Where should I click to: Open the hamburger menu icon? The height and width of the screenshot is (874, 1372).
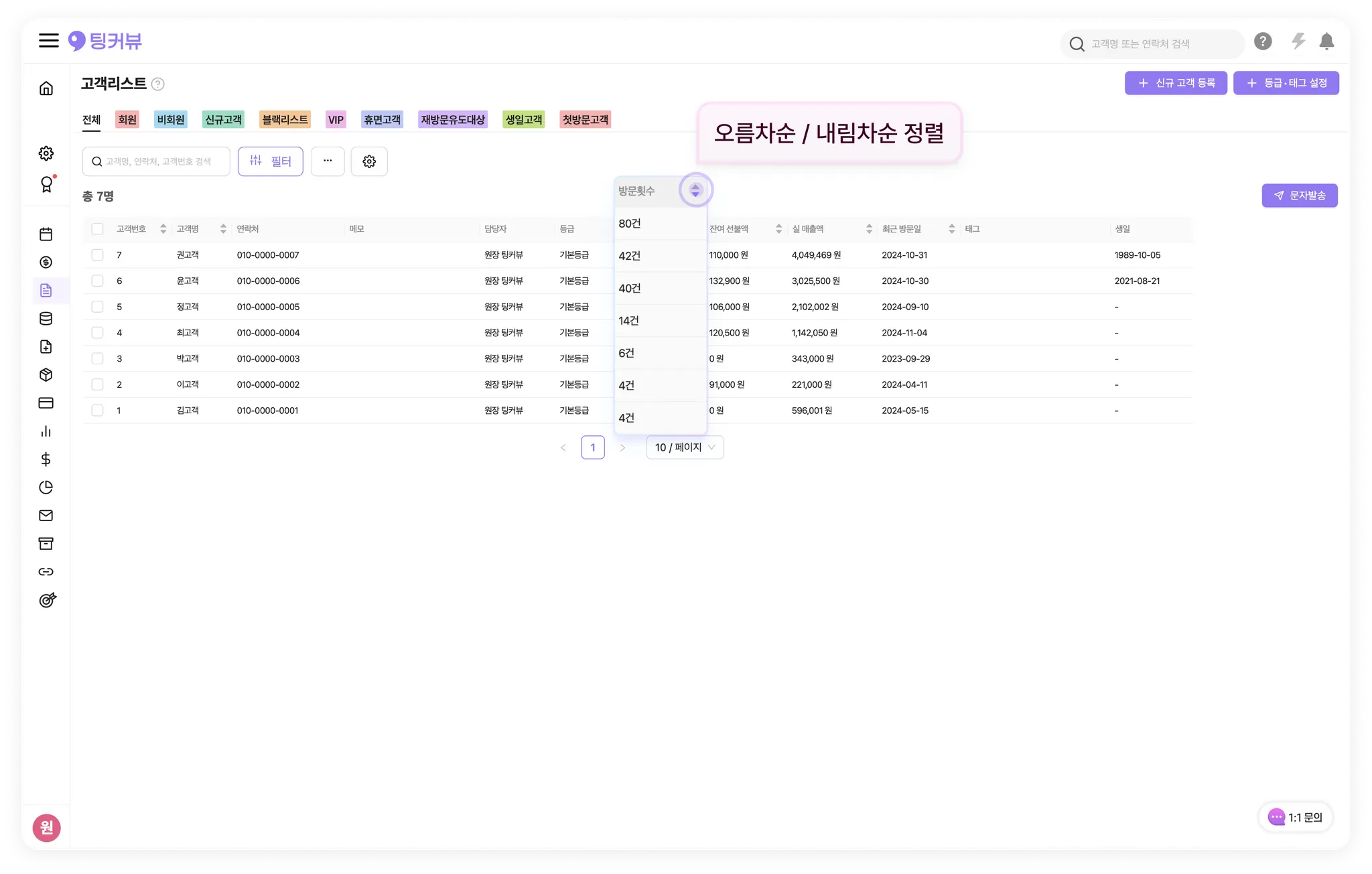tap(48, 41)
